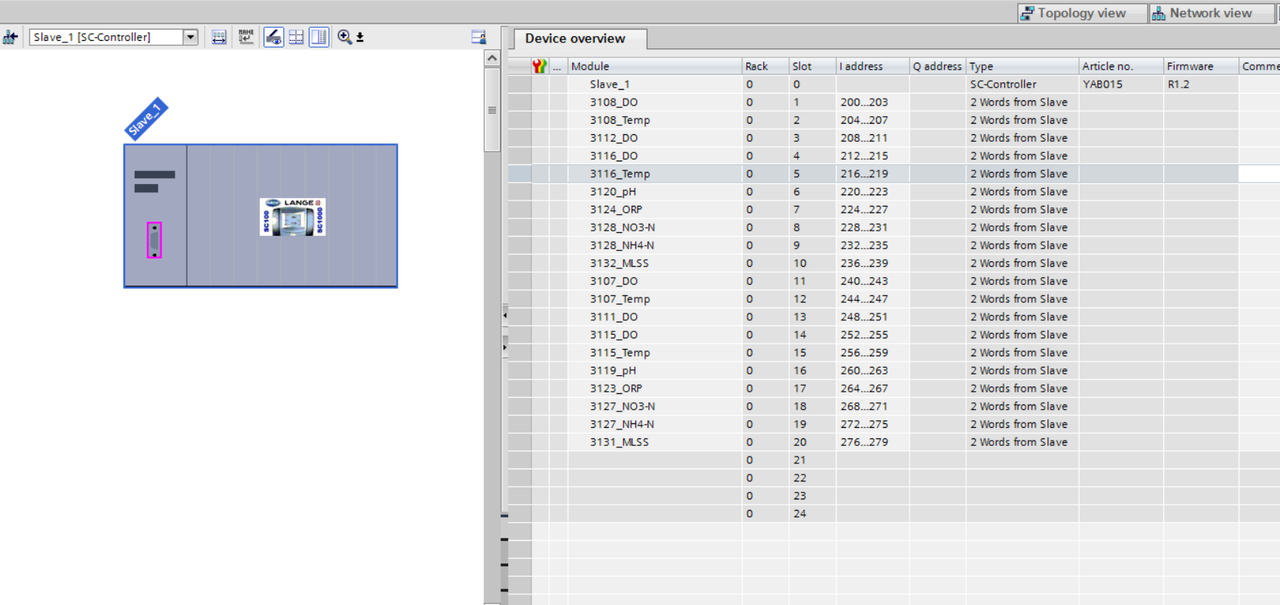Select the 3127_NH4-N module cell
1280x605 pixels.
655,424
